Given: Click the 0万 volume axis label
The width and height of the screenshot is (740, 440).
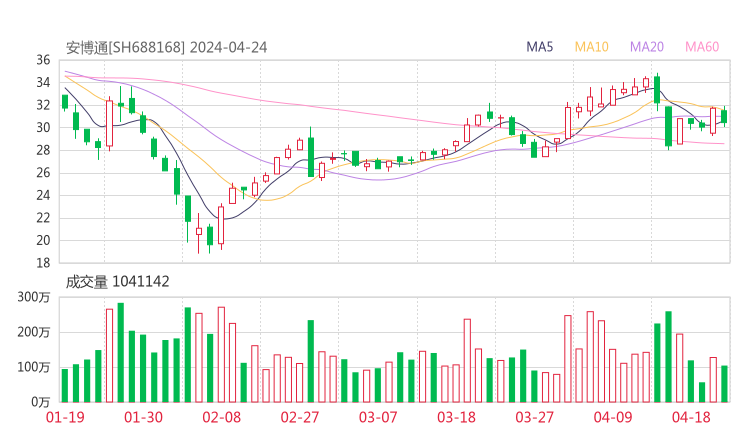Looking at the screenshot, I should (x=41, y=402).
